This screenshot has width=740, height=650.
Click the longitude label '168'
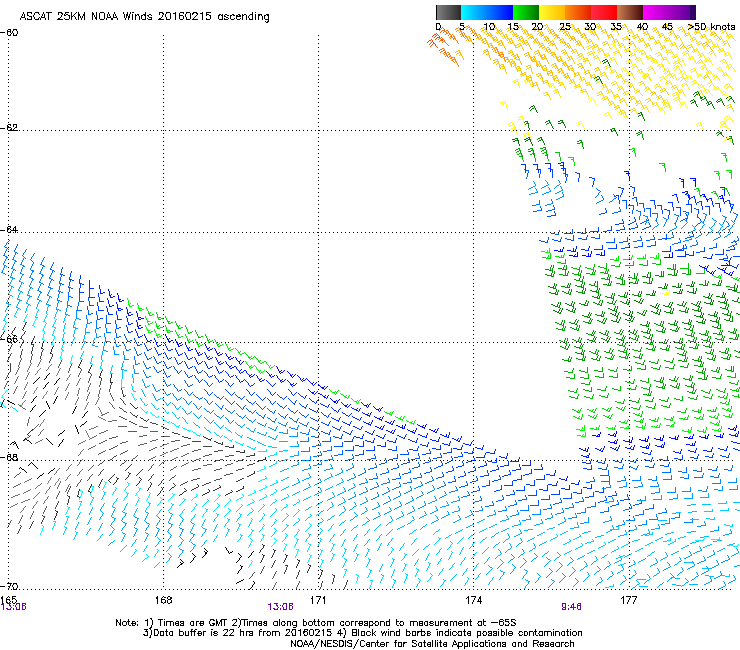pyautogui.click(x=163, y=600)
